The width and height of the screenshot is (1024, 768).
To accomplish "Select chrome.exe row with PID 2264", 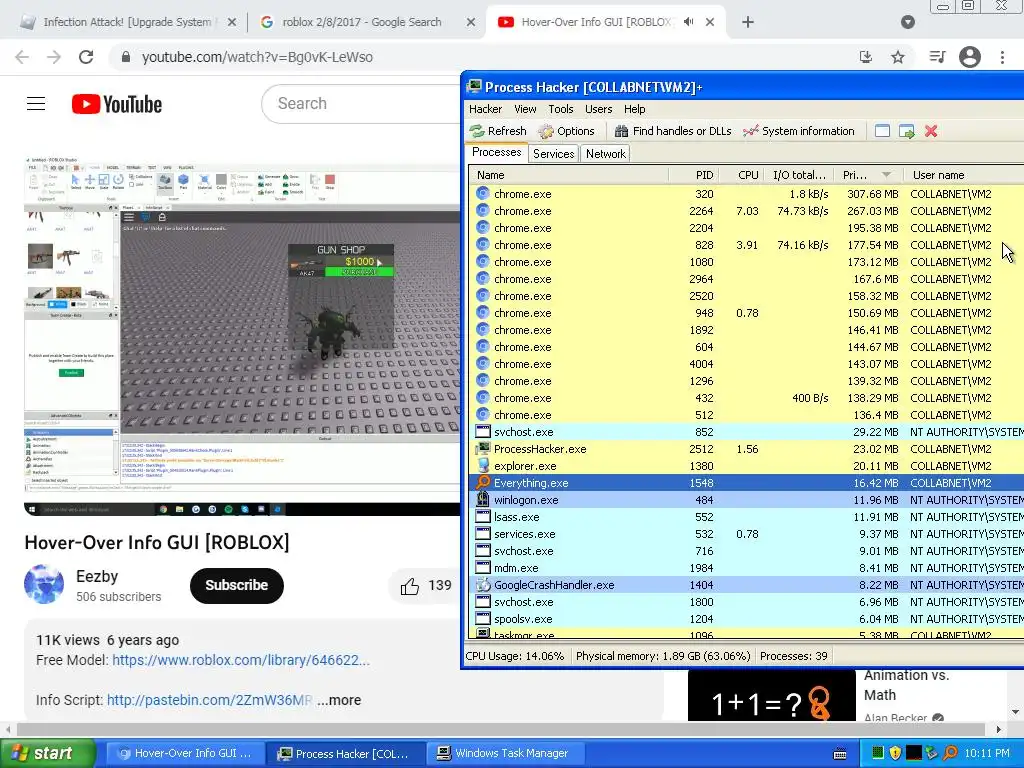I will coord(746,211).
